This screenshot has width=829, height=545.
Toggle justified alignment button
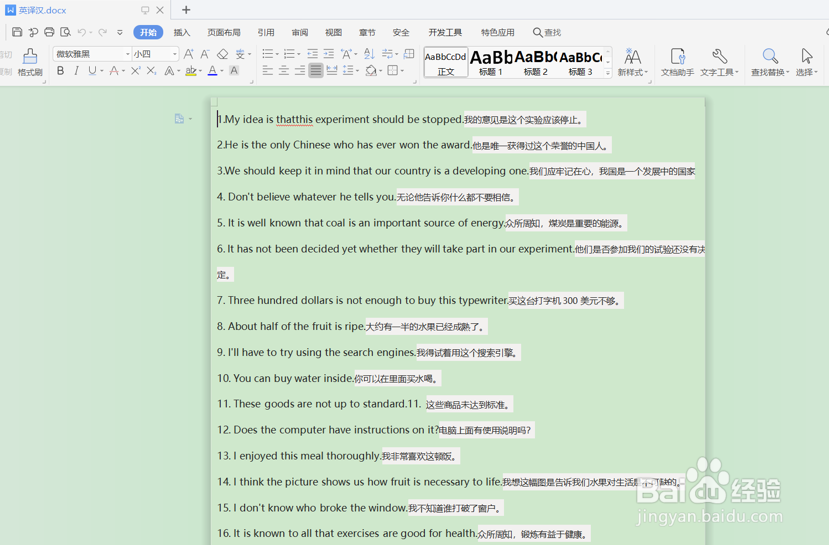click(x=316, y=70)
